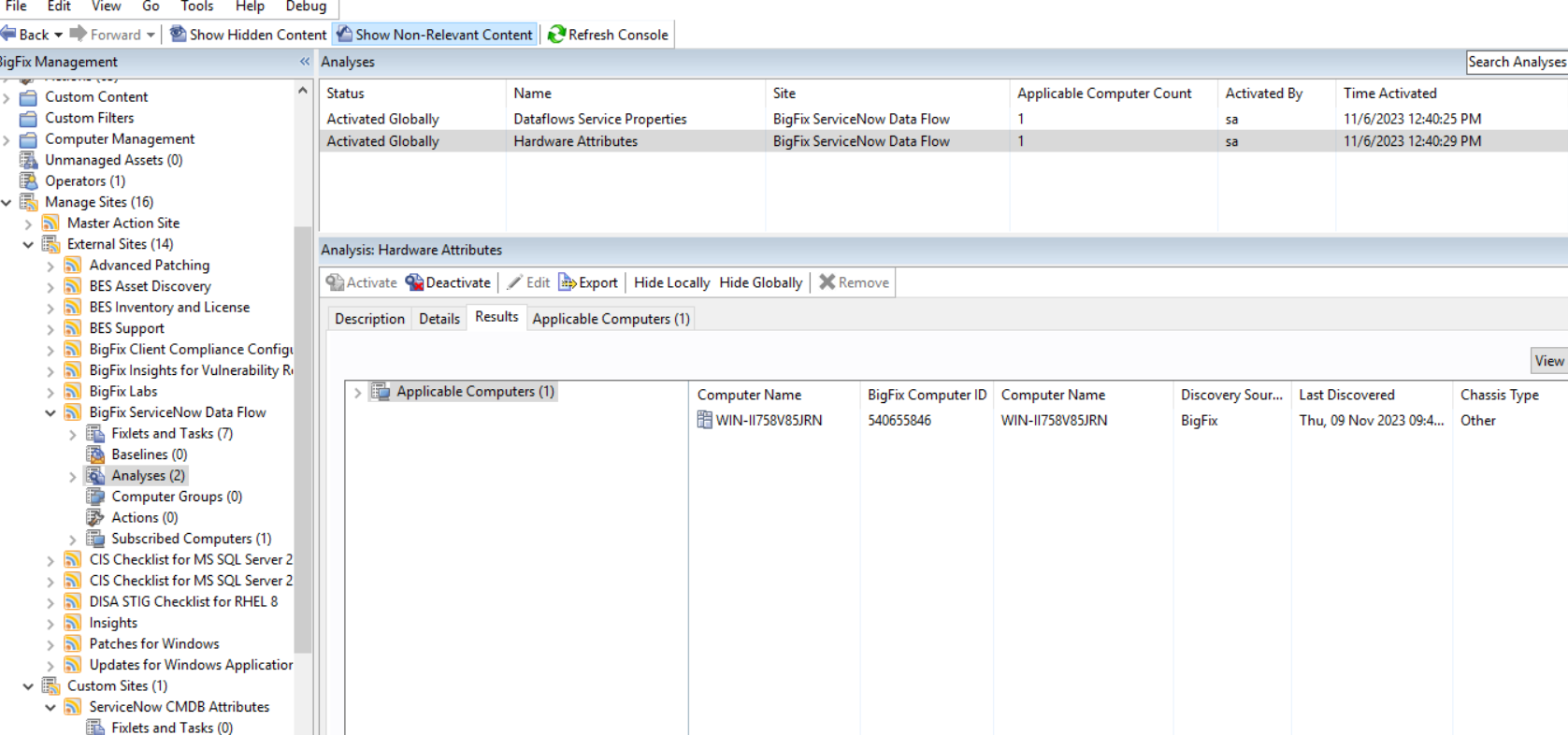
Task: Click the WIN-II758V85JRN computer icon
Action: [705, 420]
